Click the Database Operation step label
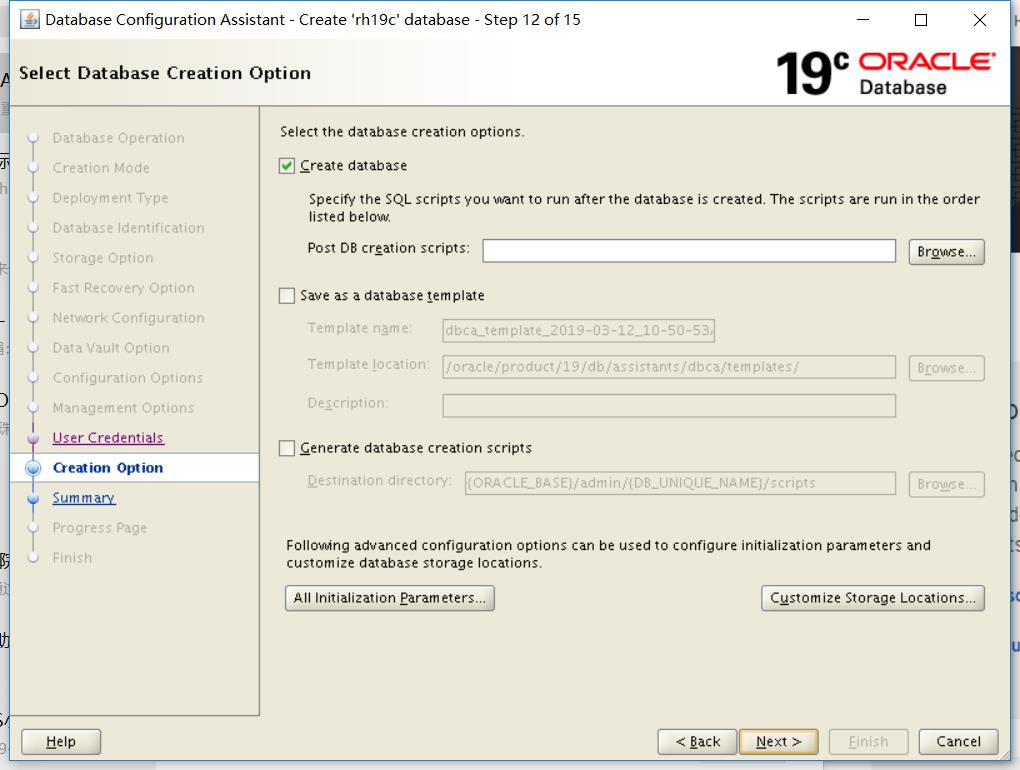This screenshot has height=770, width=1020. point(116,138)
